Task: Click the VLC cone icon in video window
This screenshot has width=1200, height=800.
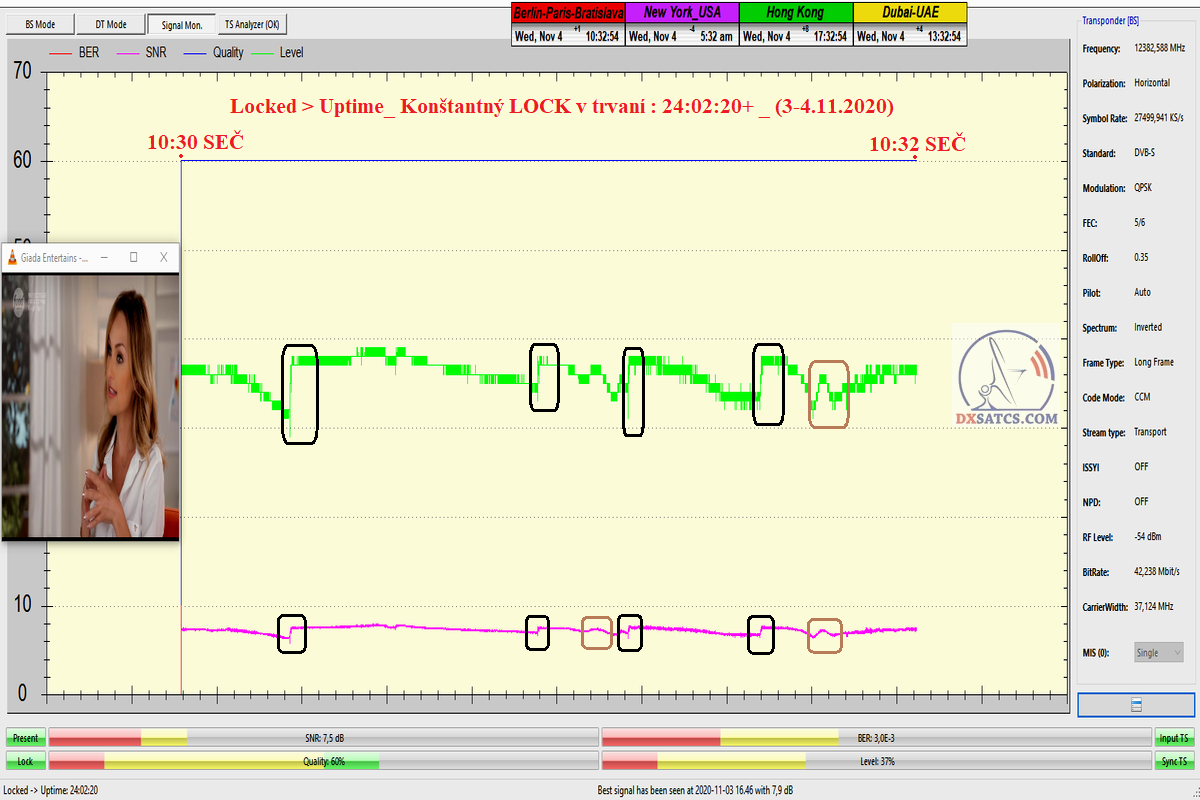Action: pyautogui.click(x=12, y=258)
